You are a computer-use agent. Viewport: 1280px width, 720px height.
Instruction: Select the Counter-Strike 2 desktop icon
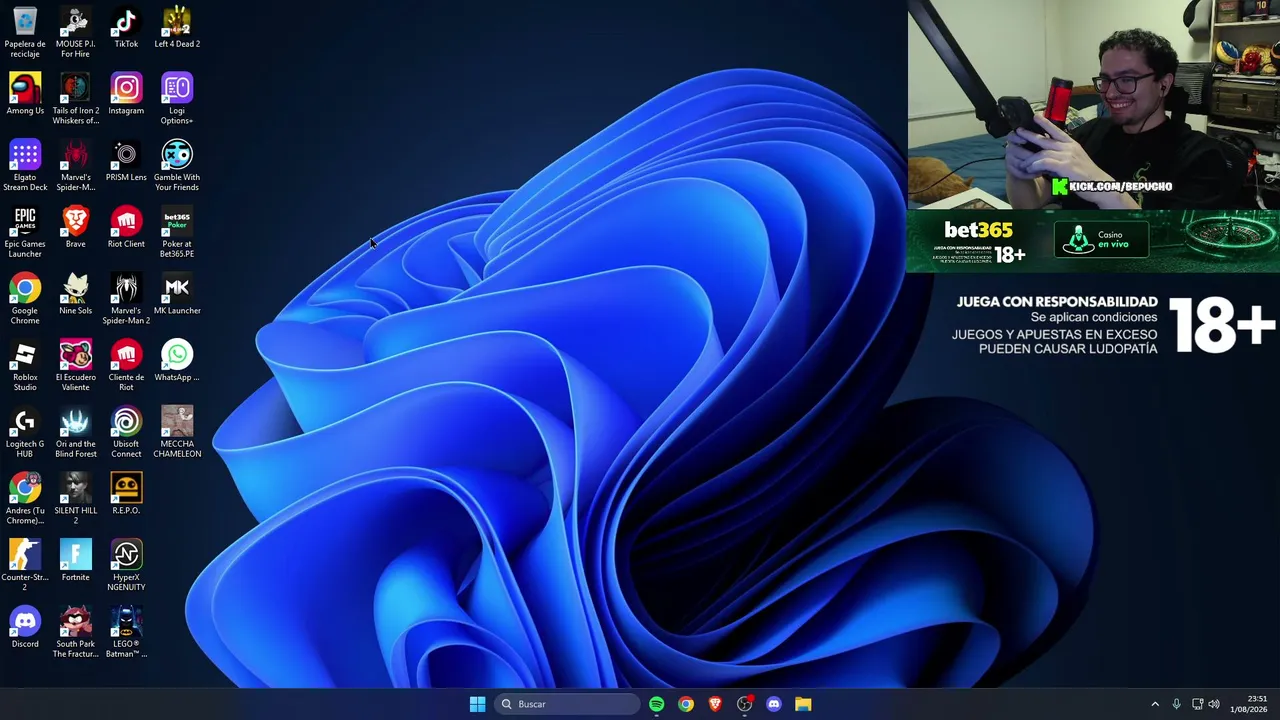click(25, 566)
